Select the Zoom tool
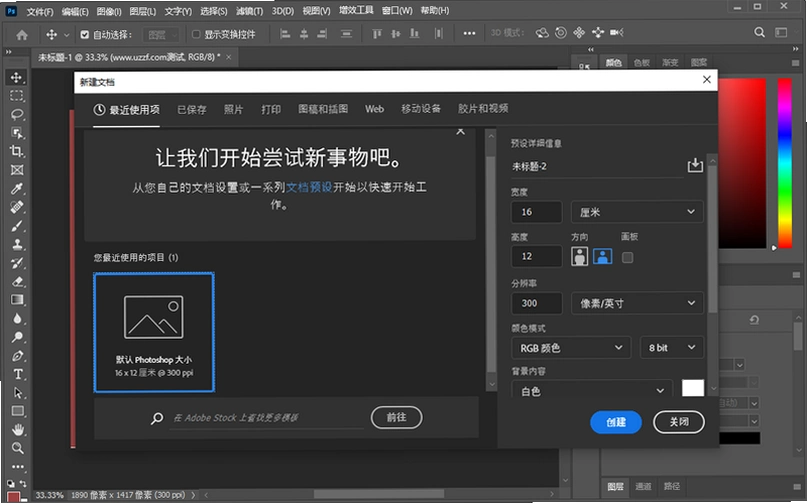 pyautogui.click(x=16, y=448)
